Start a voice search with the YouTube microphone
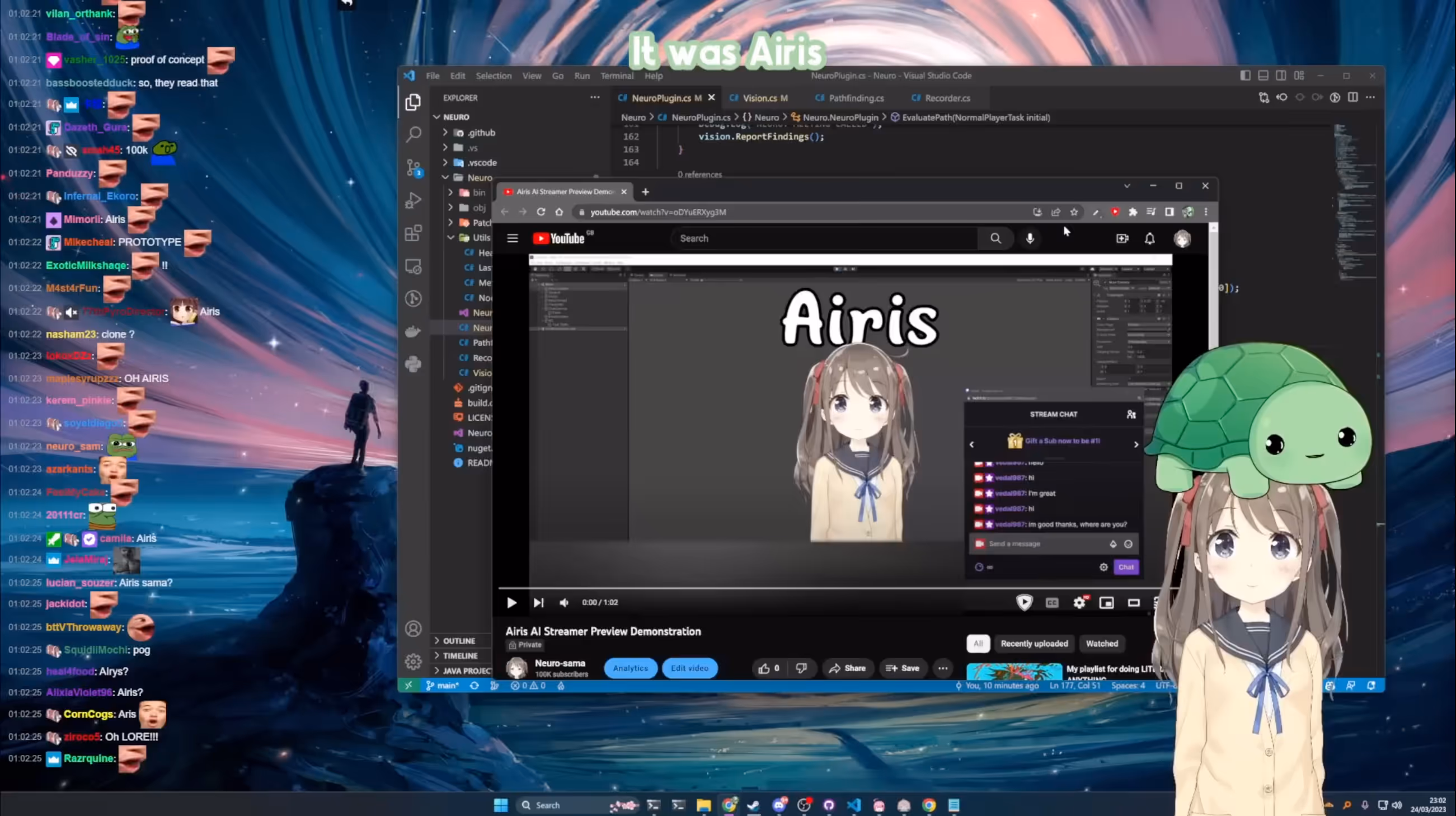Viewport: 1456px width, 816px height. point(1030,238)
